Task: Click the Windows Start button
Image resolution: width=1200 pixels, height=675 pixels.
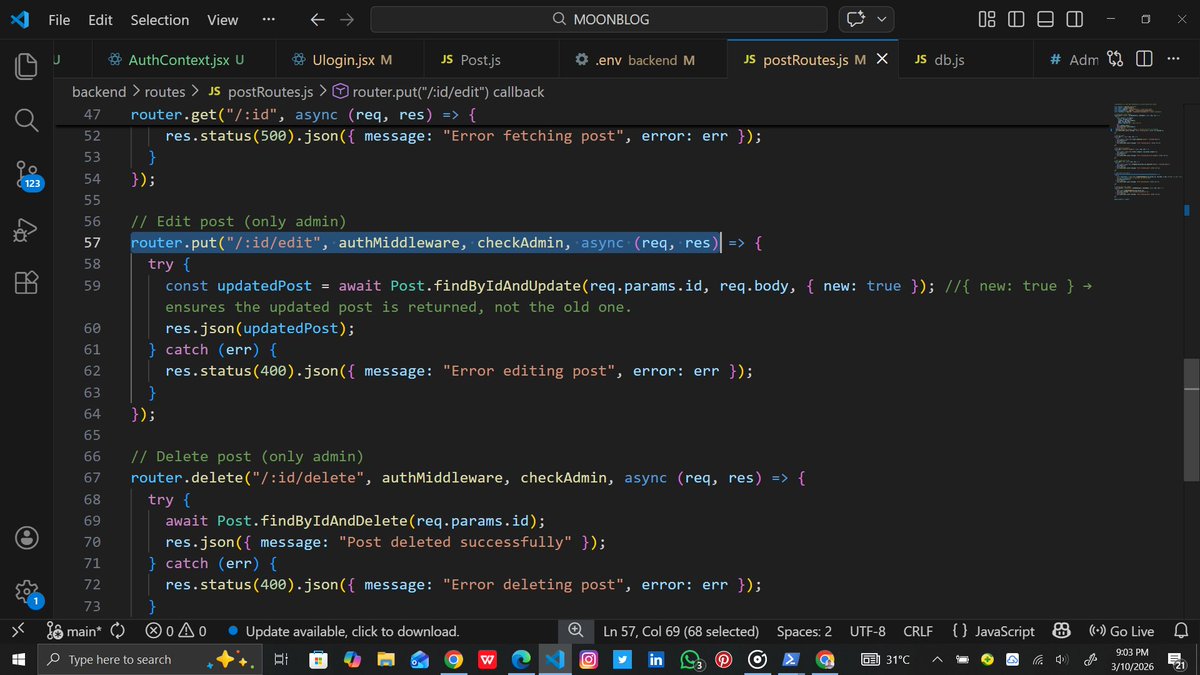Action: click(x=17, y=659)
